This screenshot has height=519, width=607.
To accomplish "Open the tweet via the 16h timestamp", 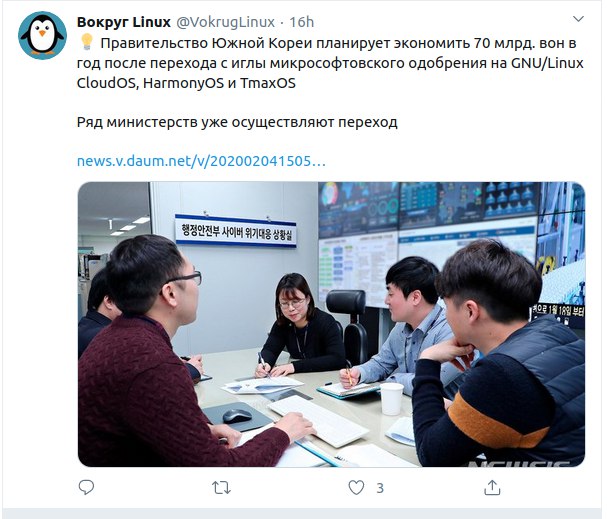I will click(302, 22).
